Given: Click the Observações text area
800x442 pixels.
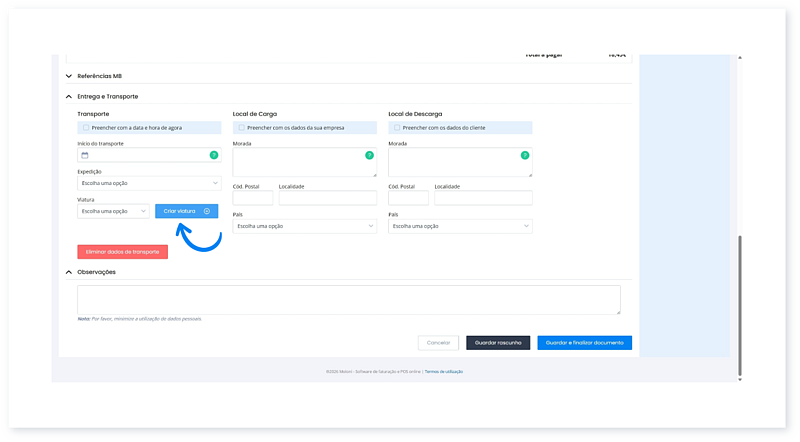Looking at the screenshot, I should pos(348,300).
